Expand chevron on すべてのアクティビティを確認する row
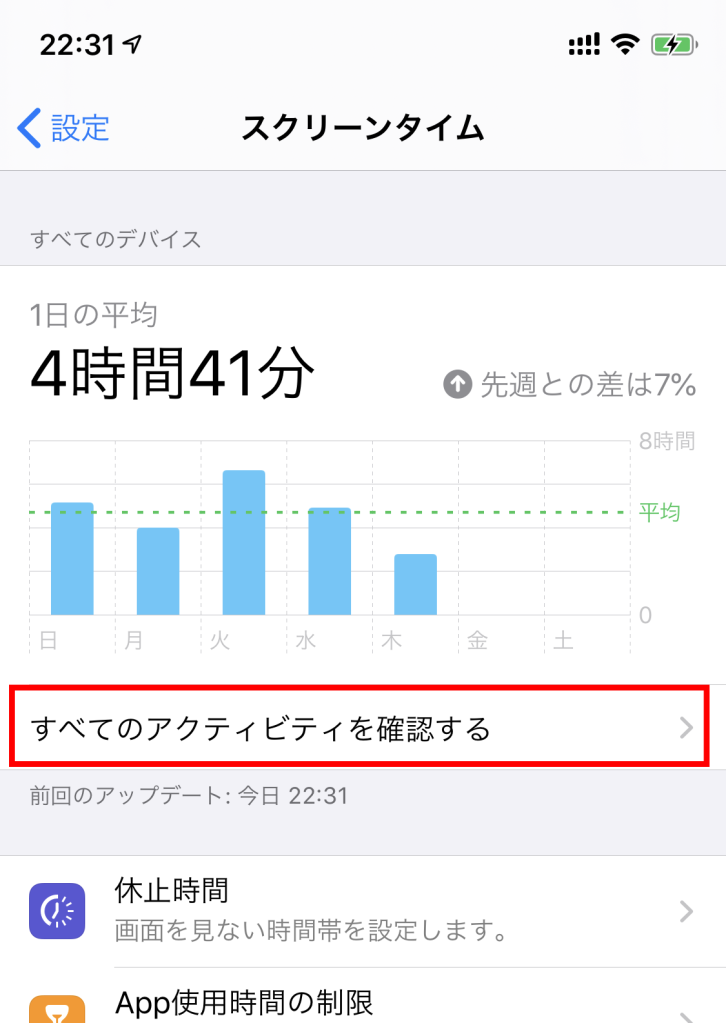 [686, 727]
